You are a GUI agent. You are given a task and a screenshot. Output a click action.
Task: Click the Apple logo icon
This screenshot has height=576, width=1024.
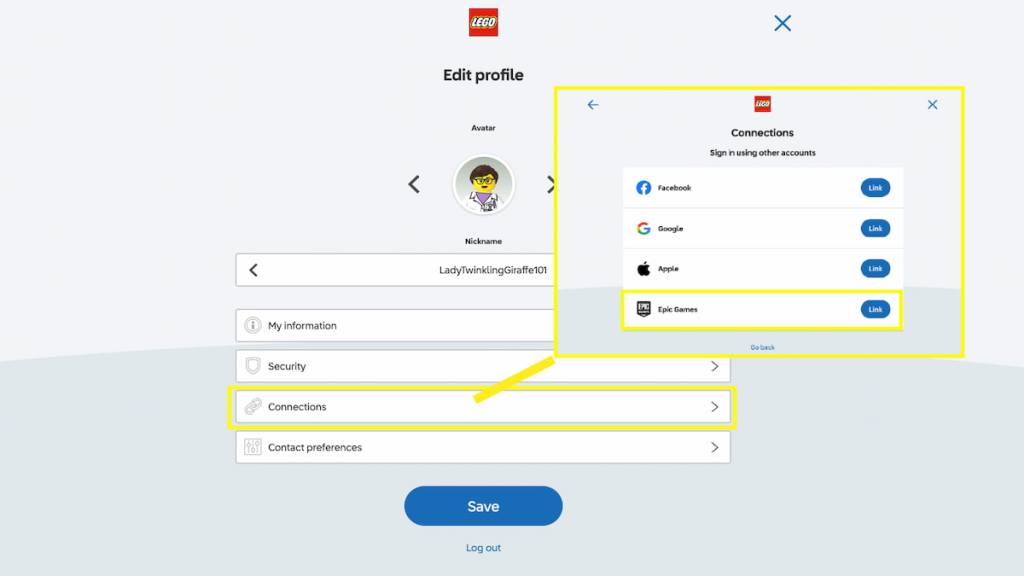coord(643,268)
